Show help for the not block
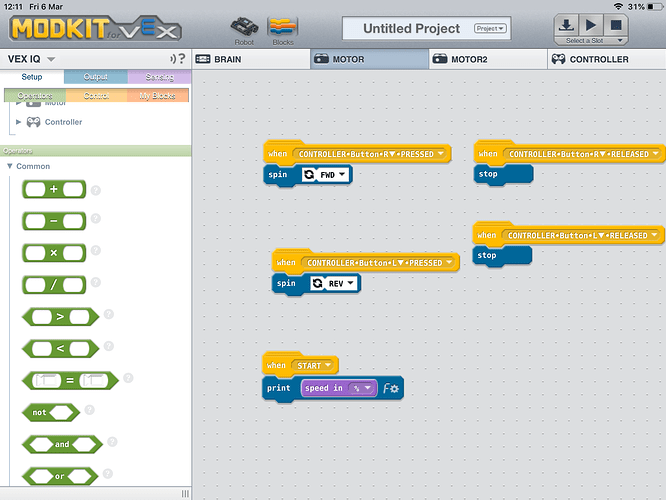The height and width of the screenshot is (500, 666). coord(90,410)
